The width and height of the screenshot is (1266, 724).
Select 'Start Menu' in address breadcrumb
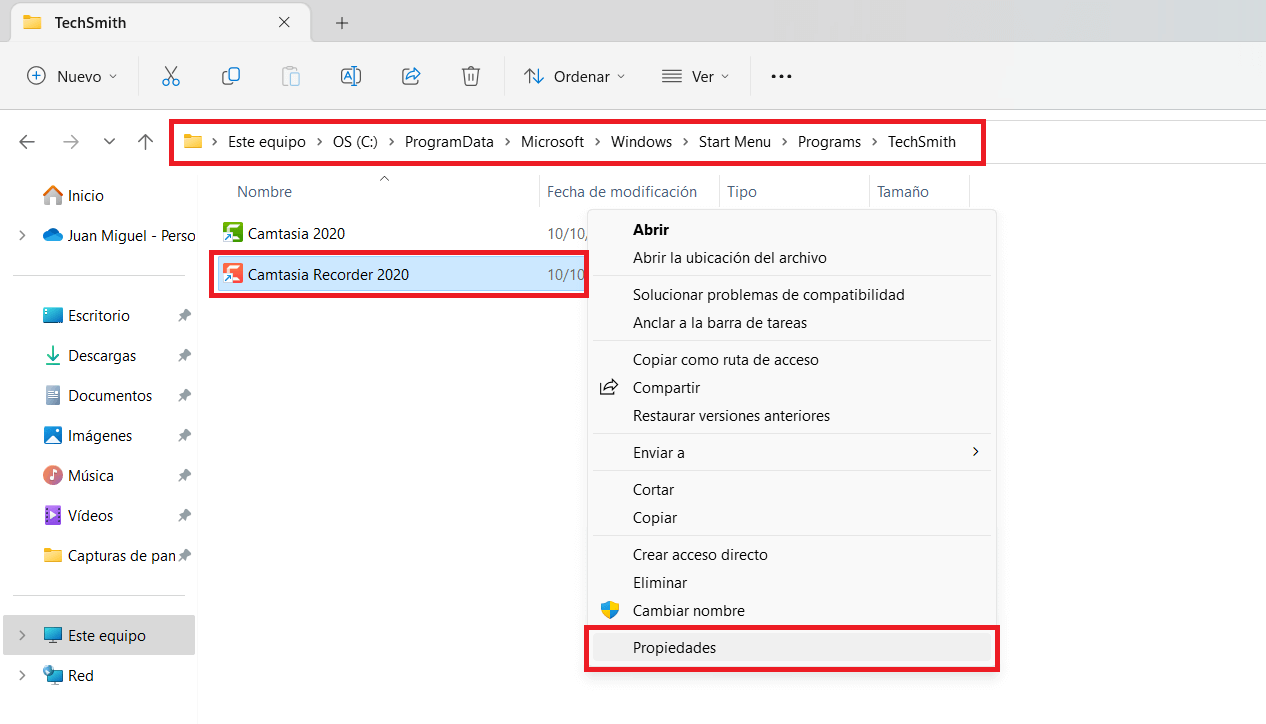735,142
